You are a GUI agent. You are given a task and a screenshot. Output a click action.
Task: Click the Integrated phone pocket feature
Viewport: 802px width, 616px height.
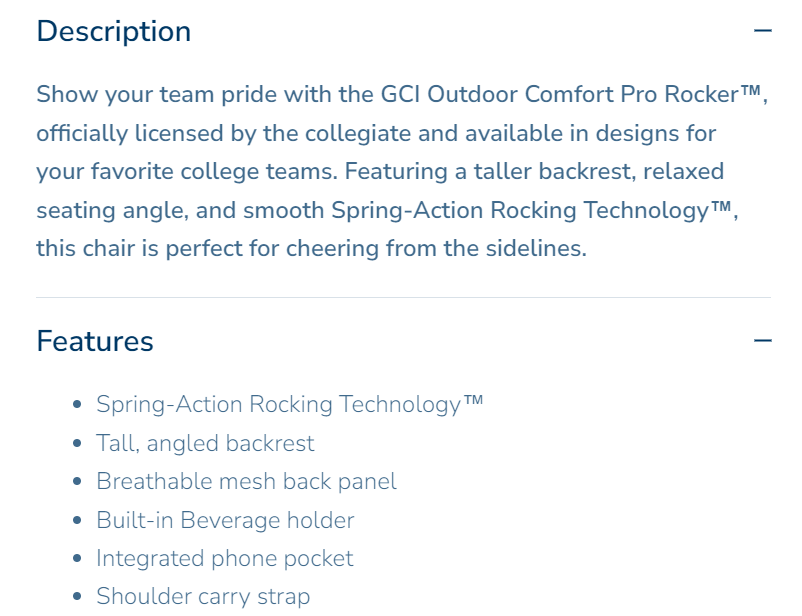point(224,558)
